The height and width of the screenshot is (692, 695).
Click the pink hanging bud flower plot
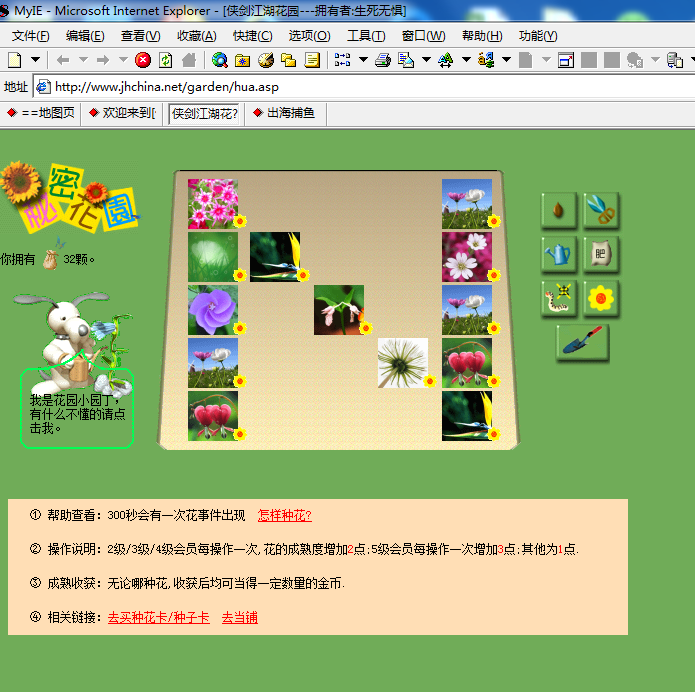click(x=339, y=310)
